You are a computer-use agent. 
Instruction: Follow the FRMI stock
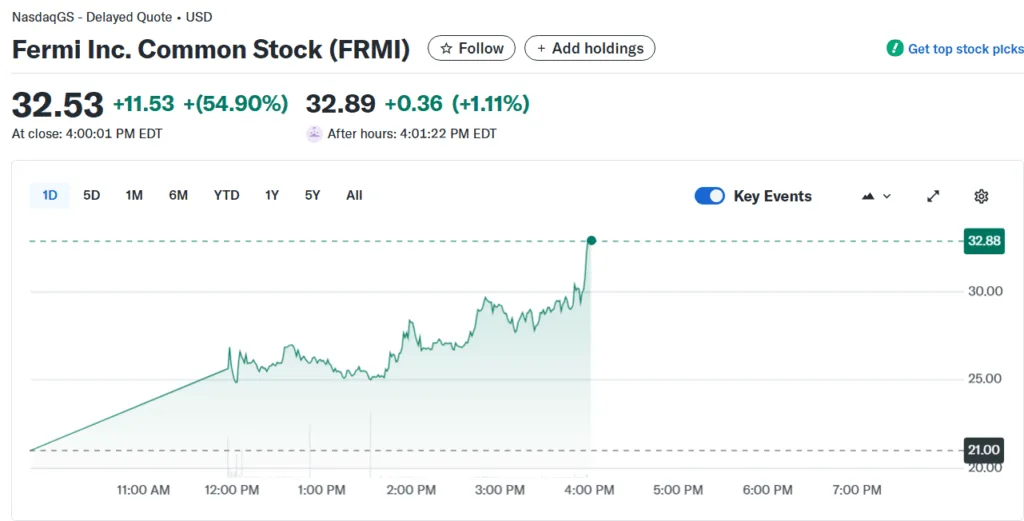point(471,48)
